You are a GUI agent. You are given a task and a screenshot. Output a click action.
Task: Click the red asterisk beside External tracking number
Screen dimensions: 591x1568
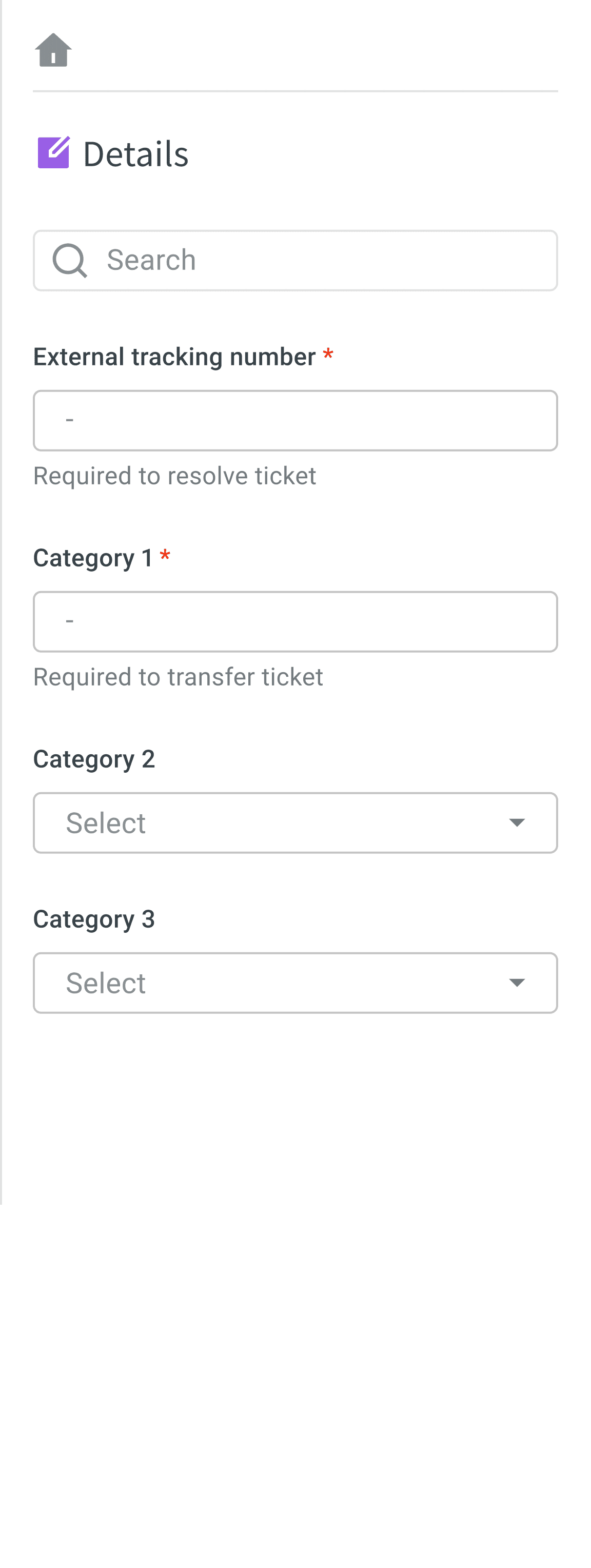pyautogui.click(x=328, y=354)
